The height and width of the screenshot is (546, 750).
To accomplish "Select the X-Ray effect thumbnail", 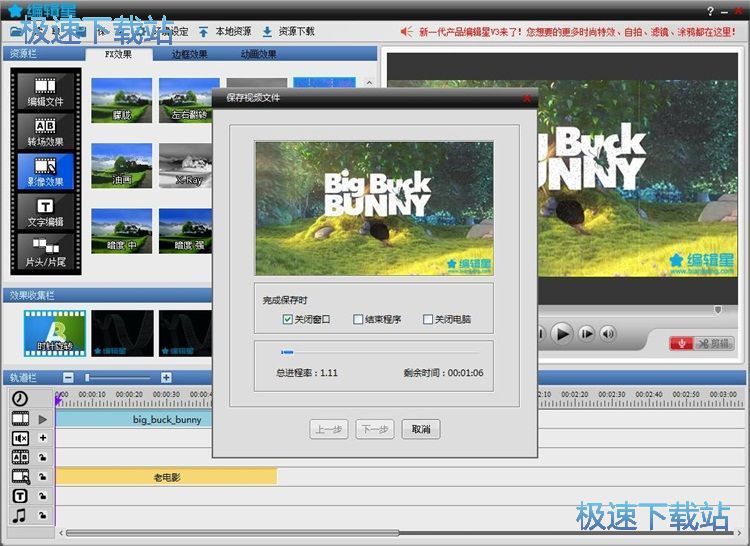I will (186, 165).
